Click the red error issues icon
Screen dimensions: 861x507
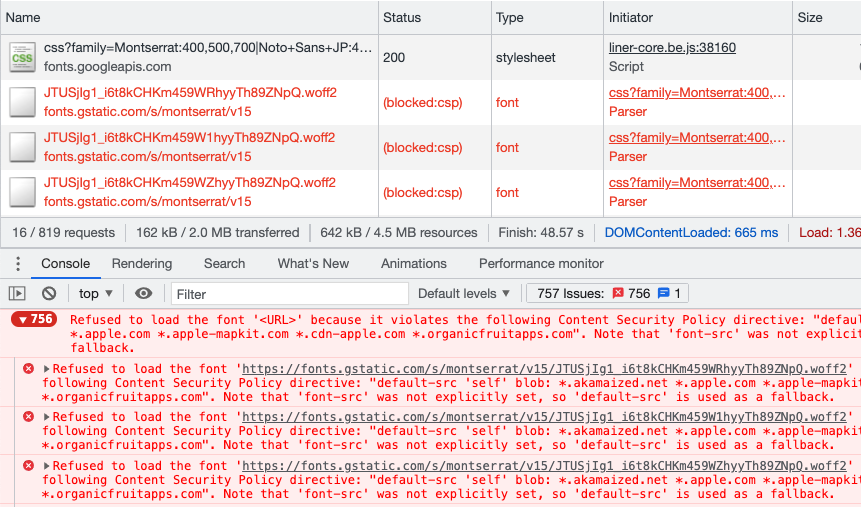tap(618, 293)
